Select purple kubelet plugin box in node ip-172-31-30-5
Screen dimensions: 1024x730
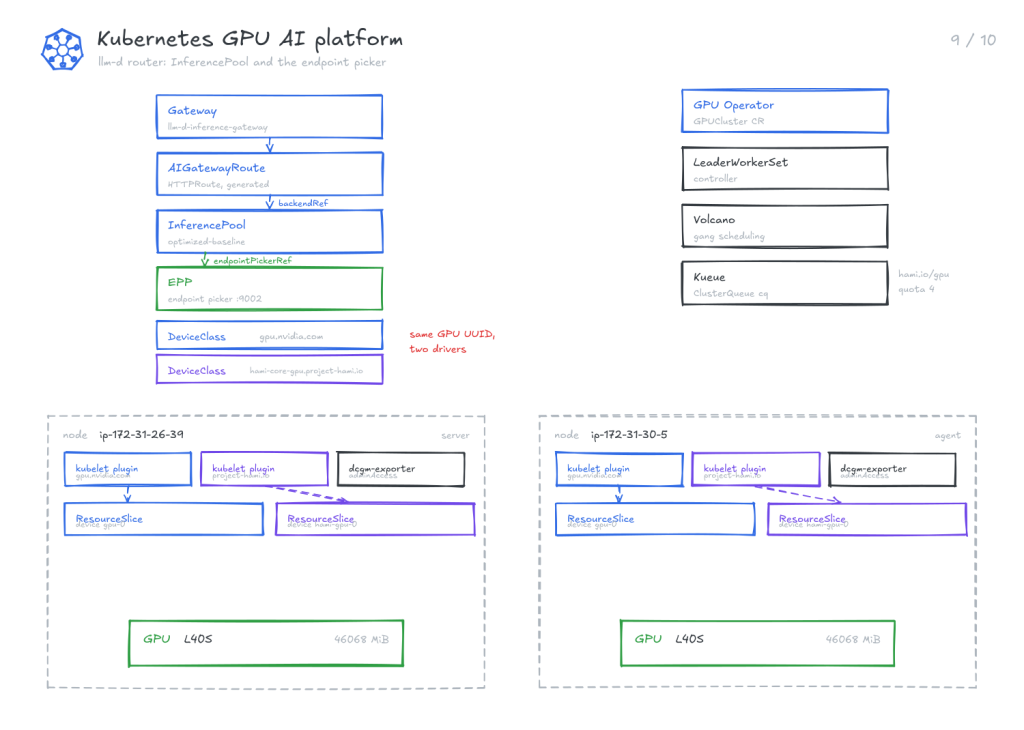click(x=756, y=469)
